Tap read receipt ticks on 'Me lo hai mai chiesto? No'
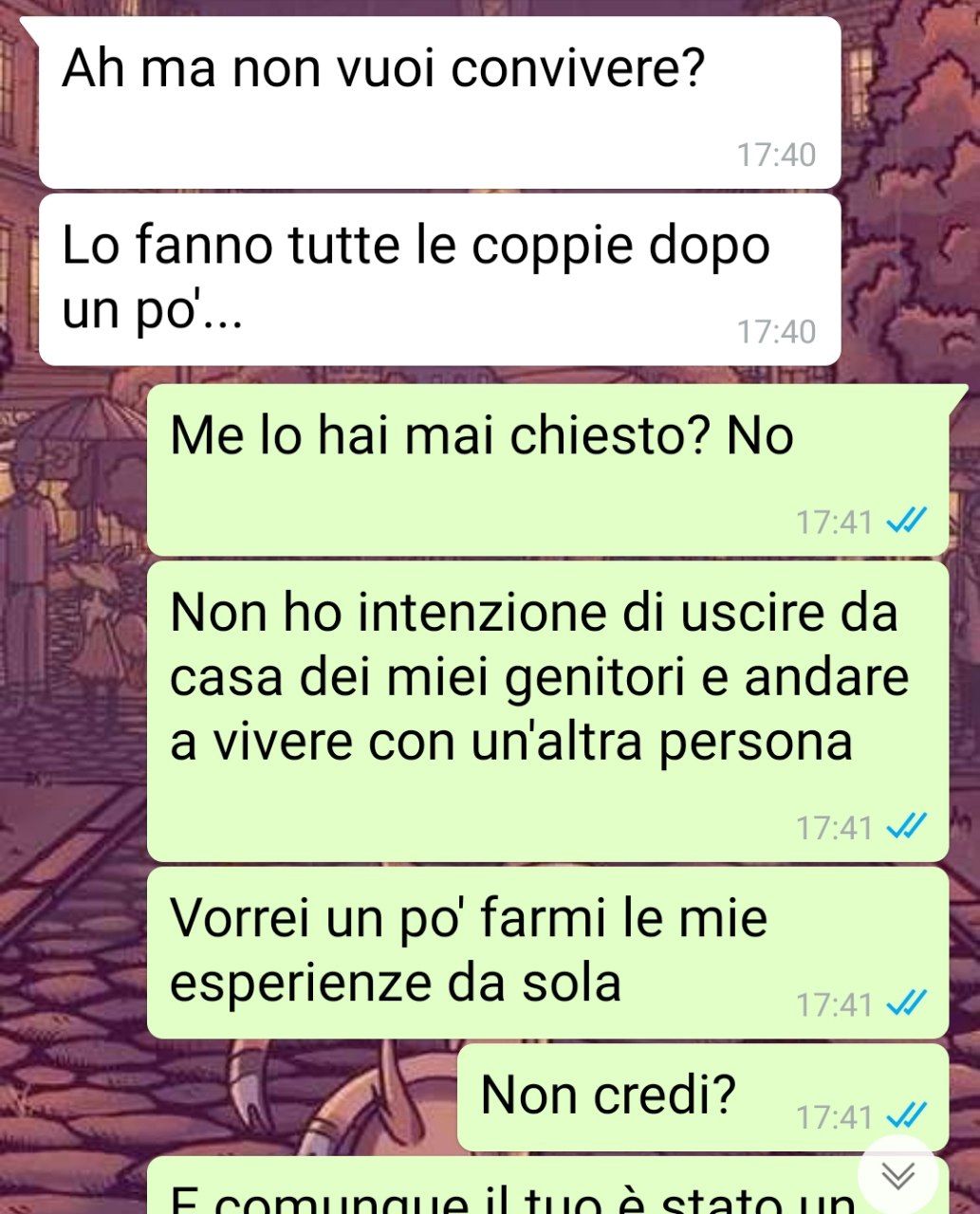The image size is (980, 1214). point(905,521)
